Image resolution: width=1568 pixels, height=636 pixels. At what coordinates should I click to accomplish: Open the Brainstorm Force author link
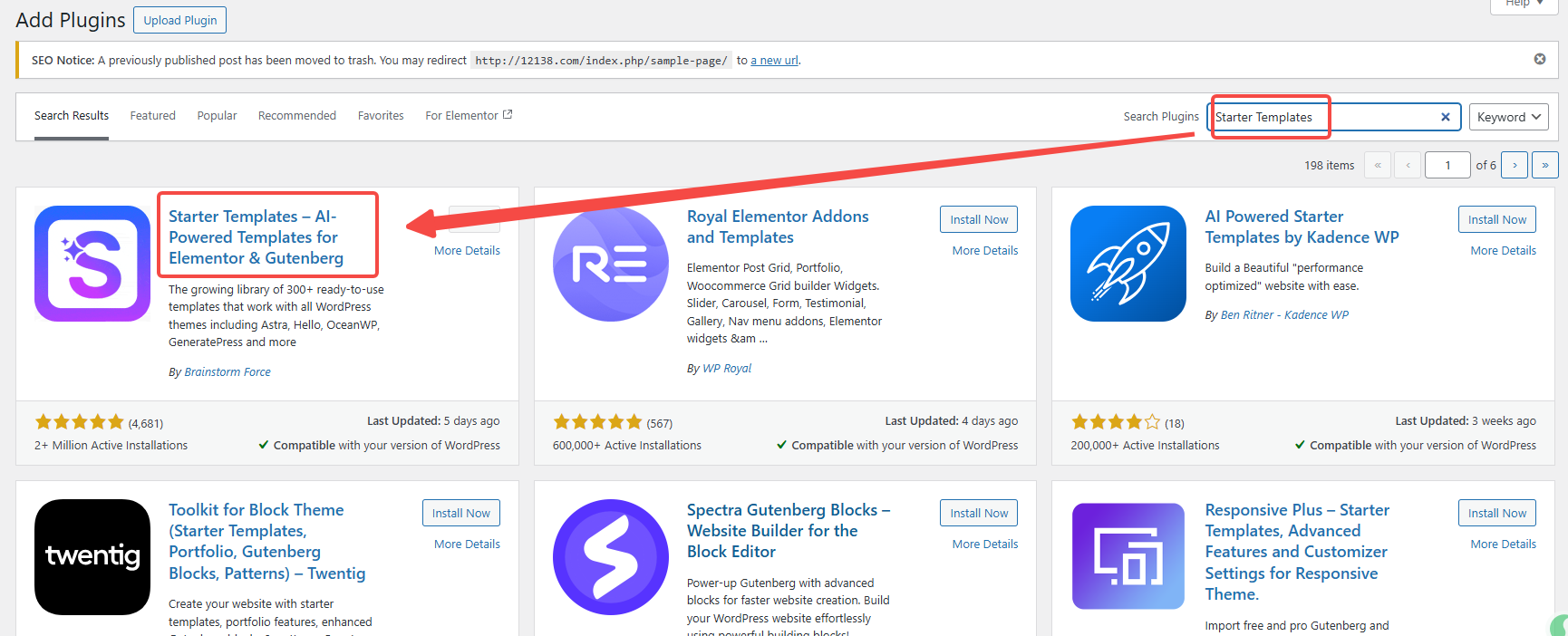(227, 372)
